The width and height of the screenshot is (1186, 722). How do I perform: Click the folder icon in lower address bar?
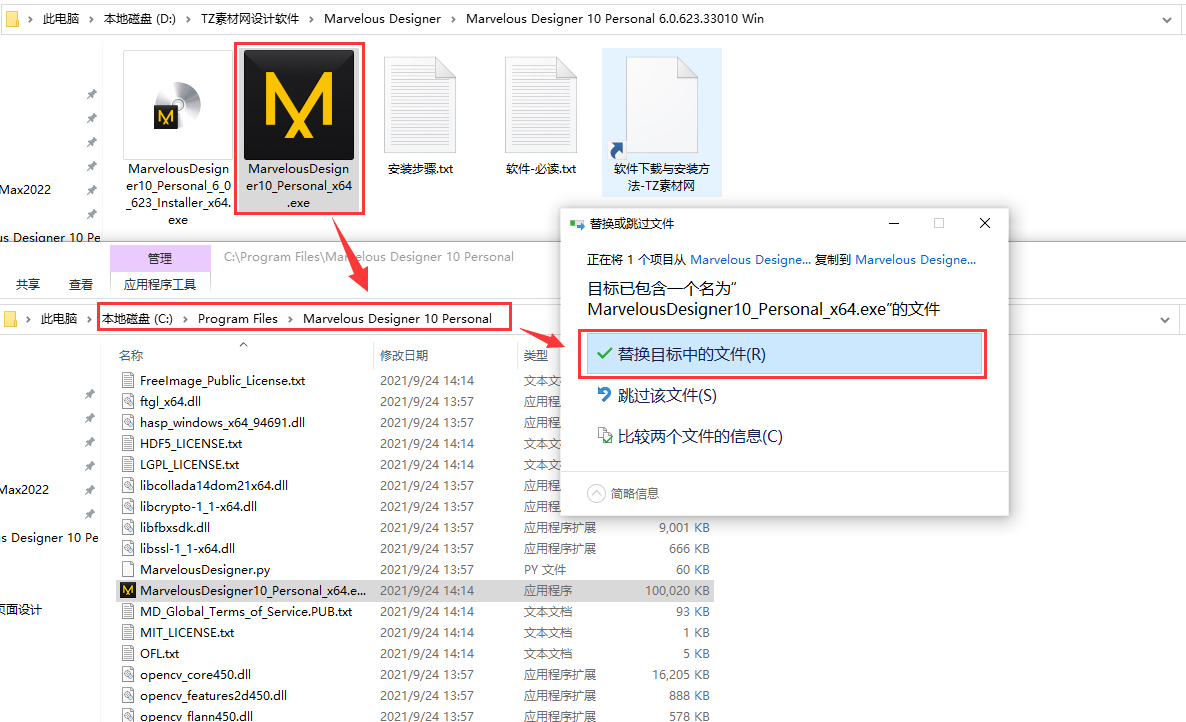(x=10, y=318)
